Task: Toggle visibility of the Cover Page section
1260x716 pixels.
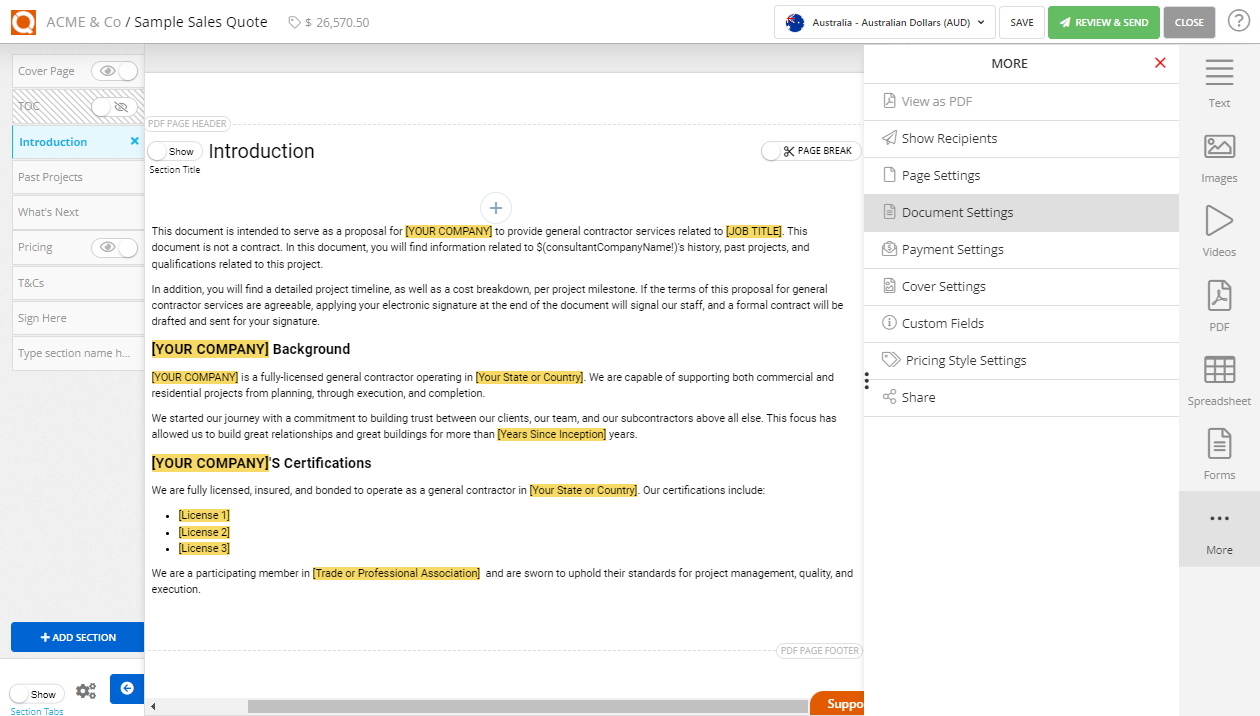Action: pyautogui.click(x=115, y=70)
